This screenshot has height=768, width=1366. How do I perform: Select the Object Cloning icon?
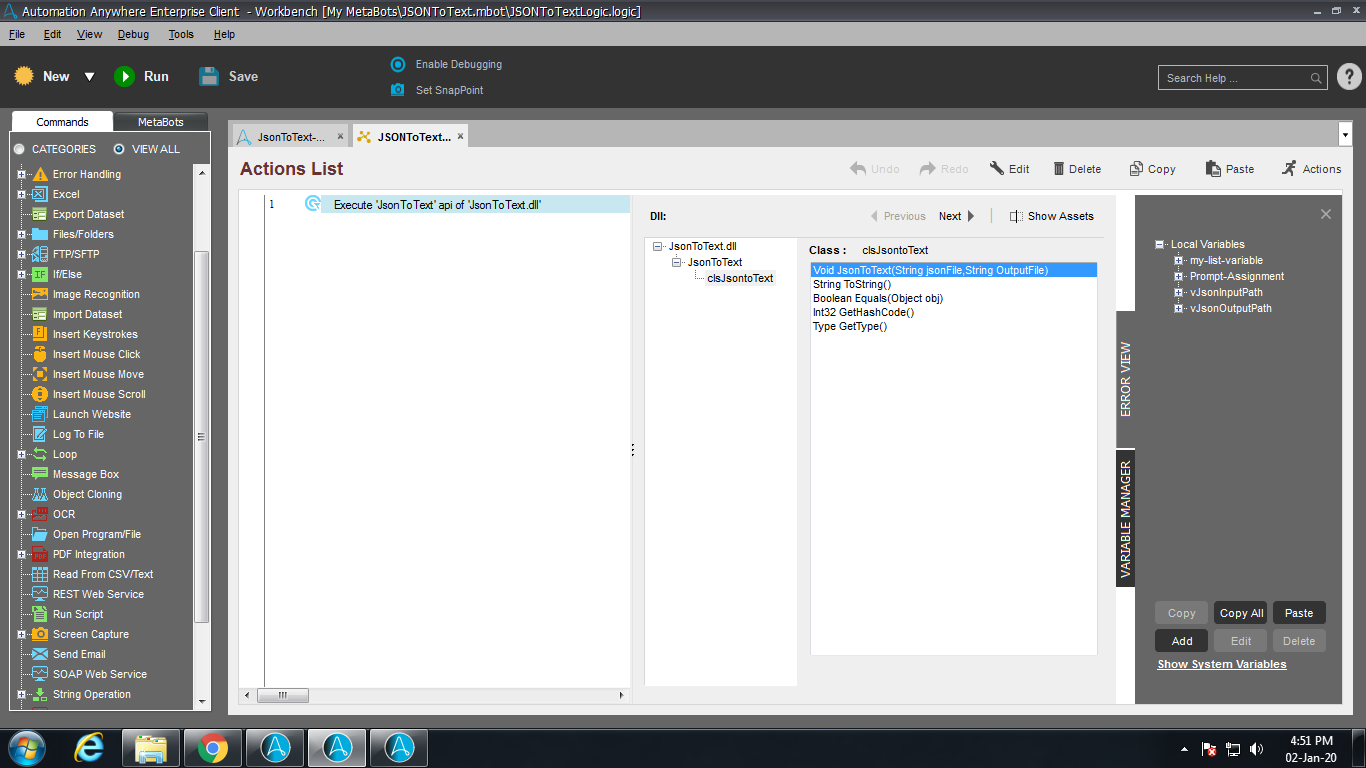point(40,494)
